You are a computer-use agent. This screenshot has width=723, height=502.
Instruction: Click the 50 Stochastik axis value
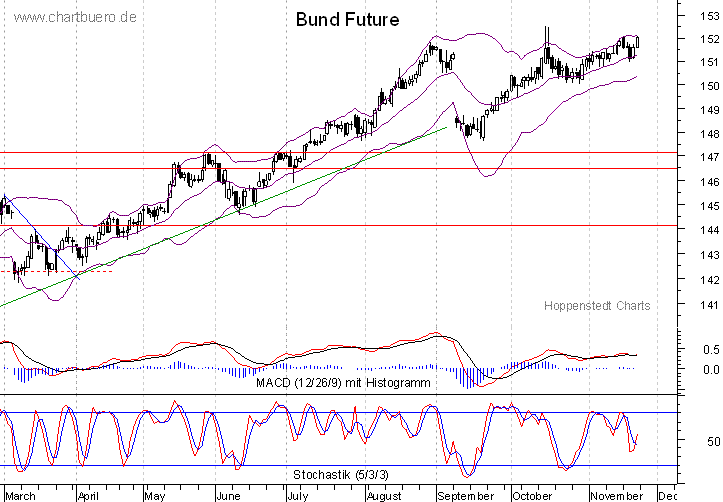[x=713, y=441]
